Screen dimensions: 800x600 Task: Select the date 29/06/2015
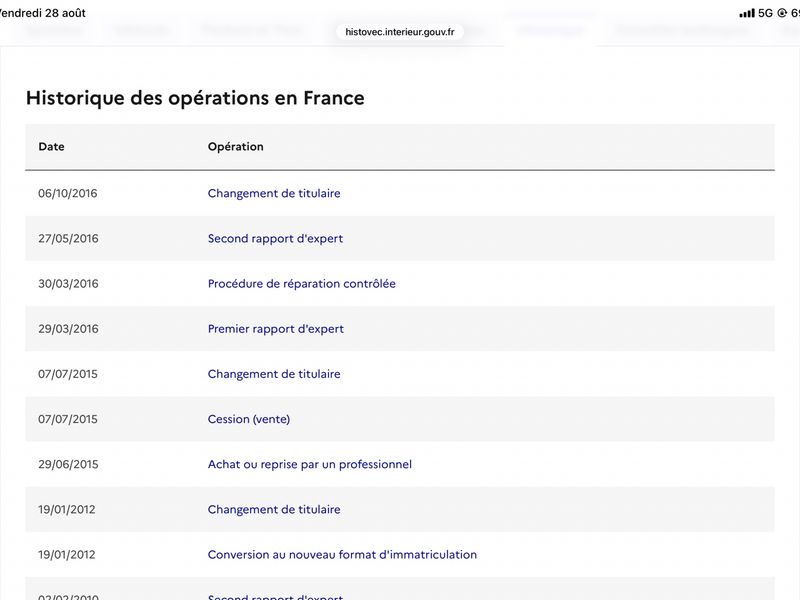tap(68, 464)
